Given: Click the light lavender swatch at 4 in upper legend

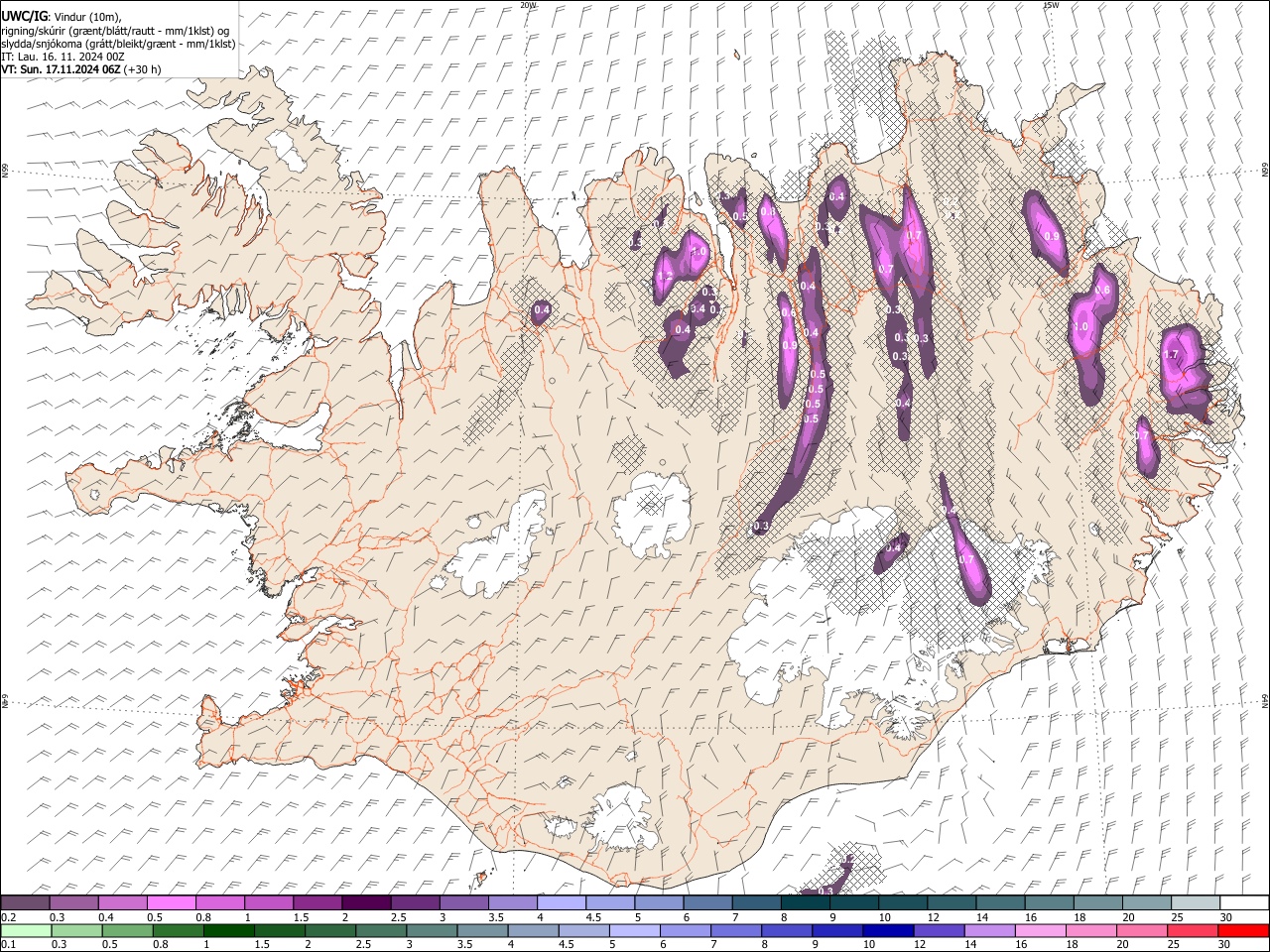Looking at the screenshot, I should [562, 902].
